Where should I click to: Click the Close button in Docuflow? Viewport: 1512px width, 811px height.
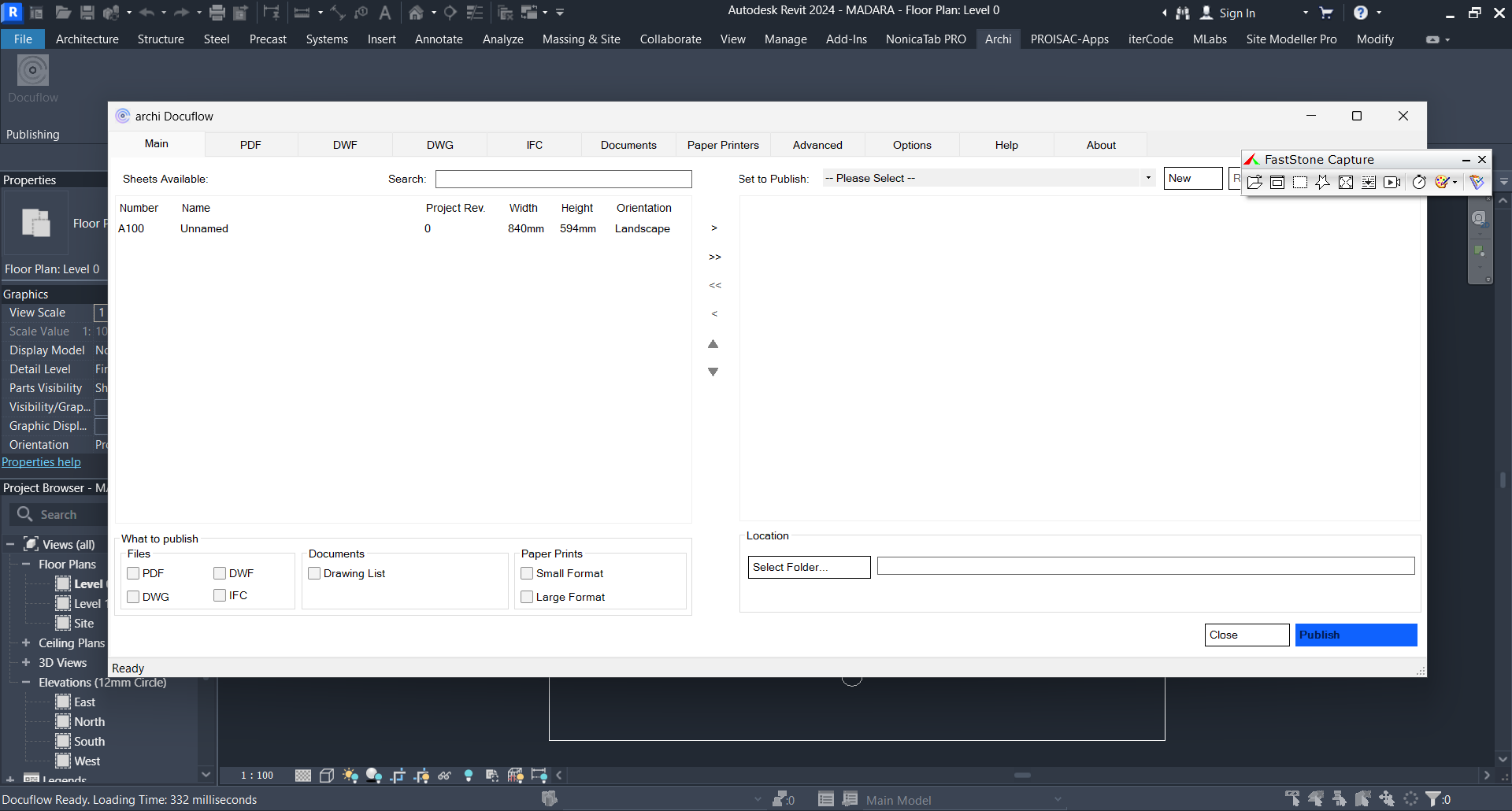(x=1247, y=635)
